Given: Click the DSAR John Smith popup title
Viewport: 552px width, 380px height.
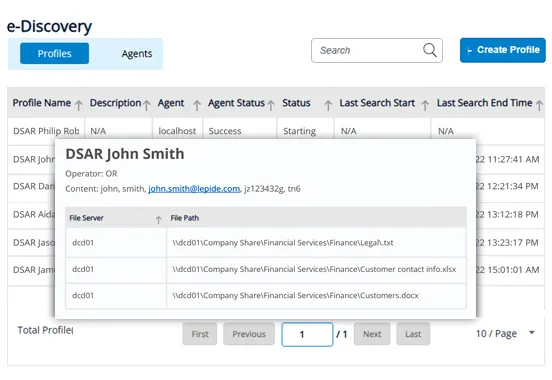Looking at the screenshot, I should 125,154.
